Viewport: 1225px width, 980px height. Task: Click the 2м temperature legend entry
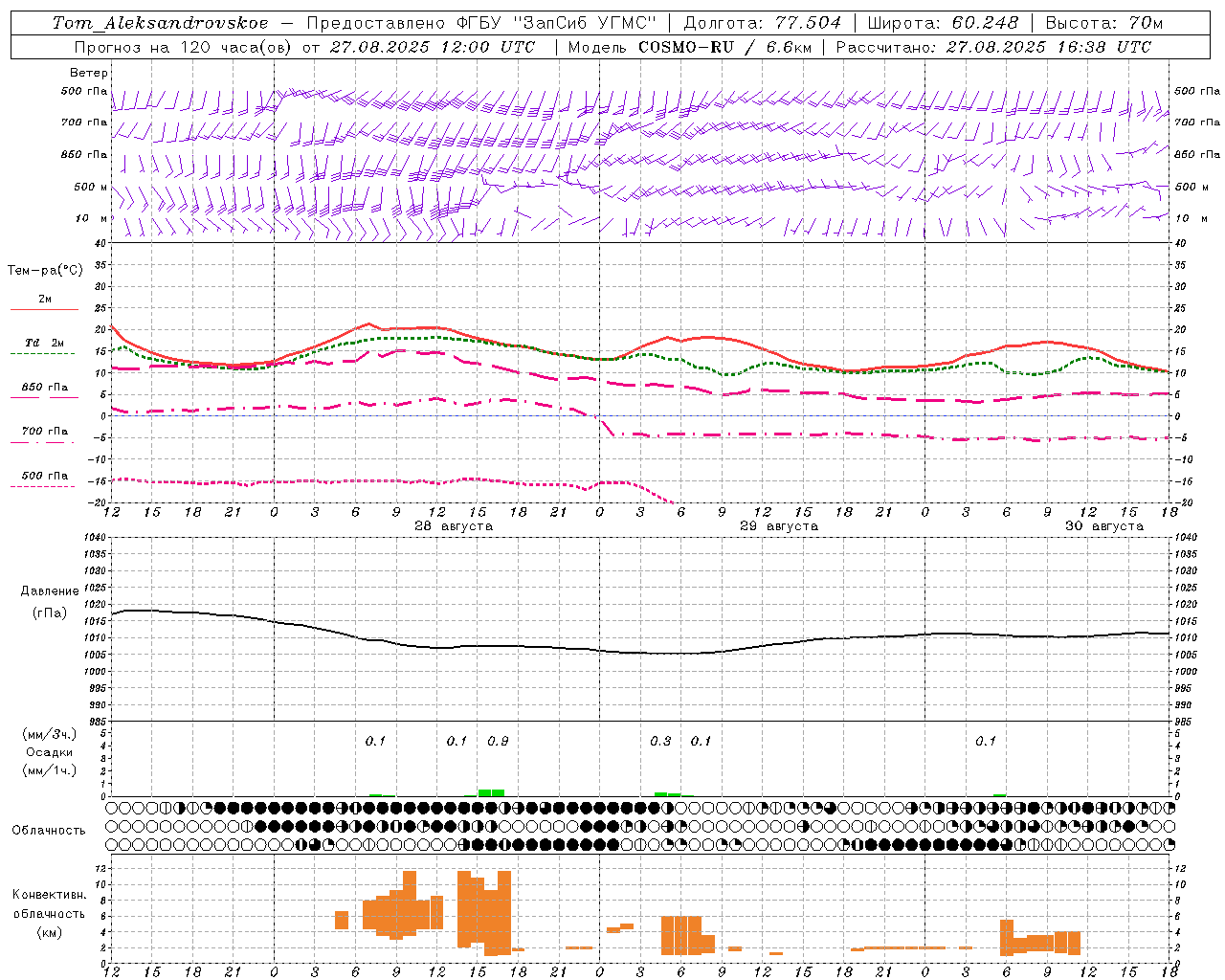45,299
